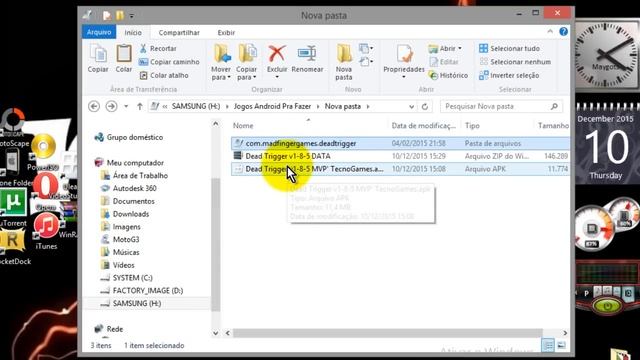The image size is (640, 360).
Task: Open Downloads in sidebar
Action: [x=125, y=214]
